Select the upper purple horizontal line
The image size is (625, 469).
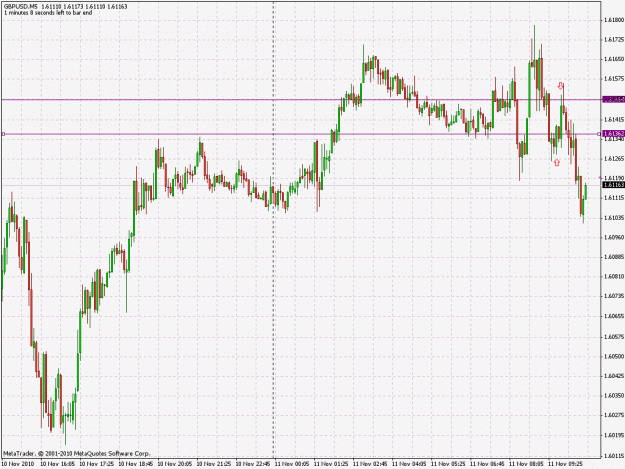[301, 100]
